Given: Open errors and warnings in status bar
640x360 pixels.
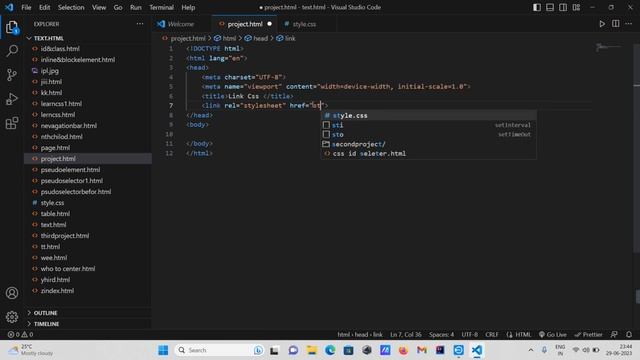Looking at the screenshot, I should click(x=20, y=334).
